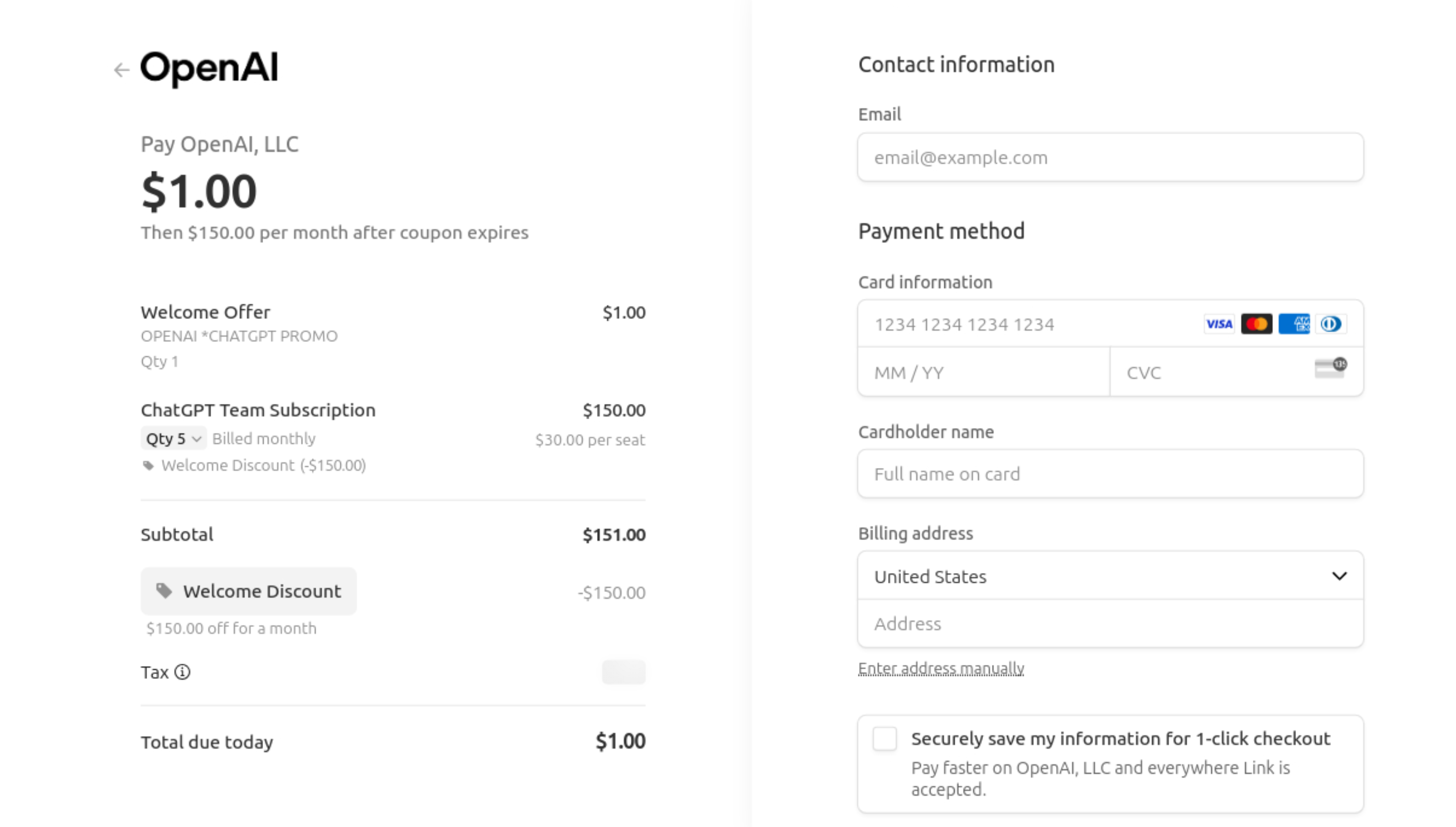This screenshot has height=827, width=1456.
Task: Focus the billing Address field
Action: 1110,624
